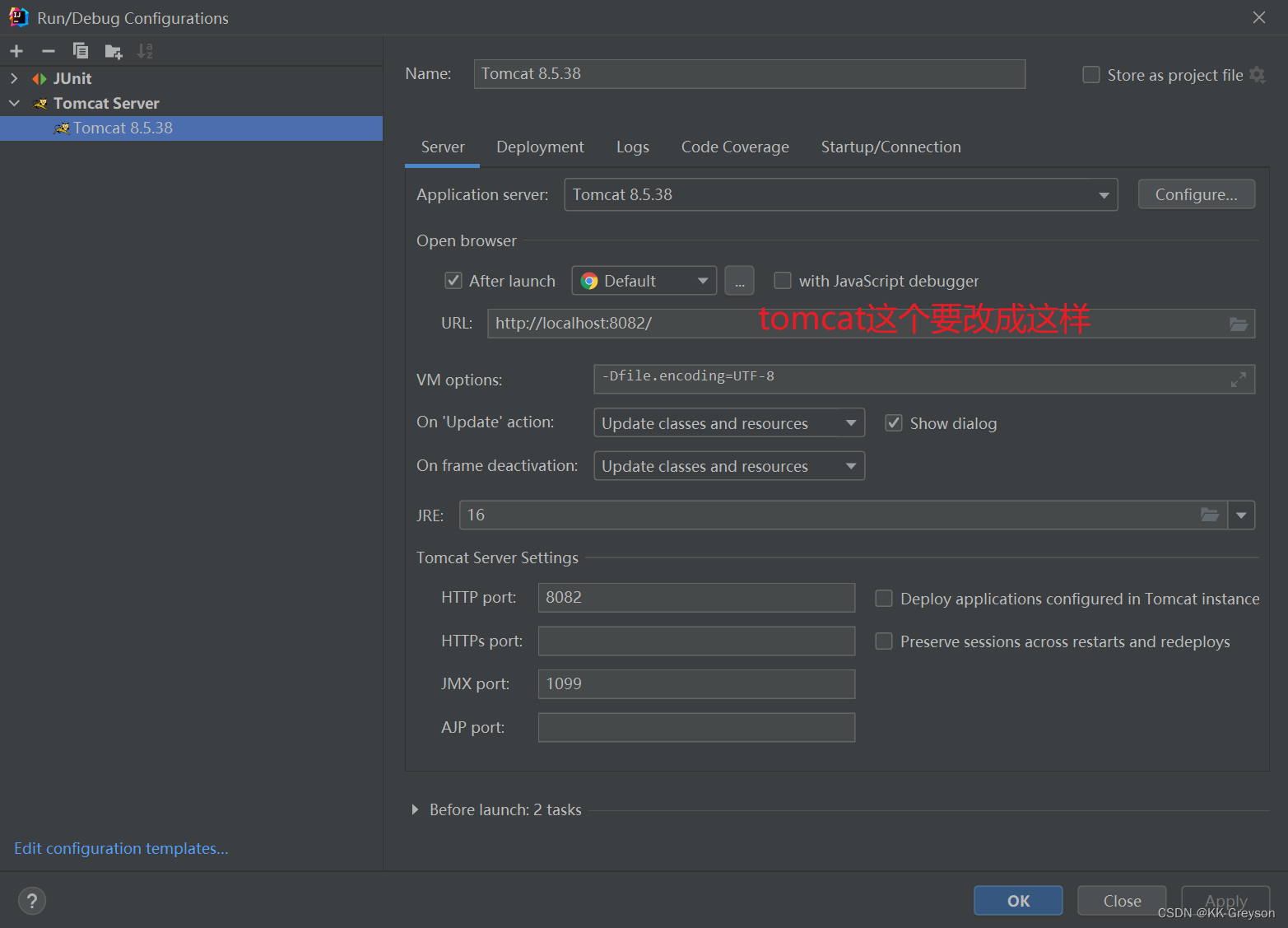Enable with JavaScript debugger option
The width and height of the screenshot is (1288, 928).
tap(783, 281)
